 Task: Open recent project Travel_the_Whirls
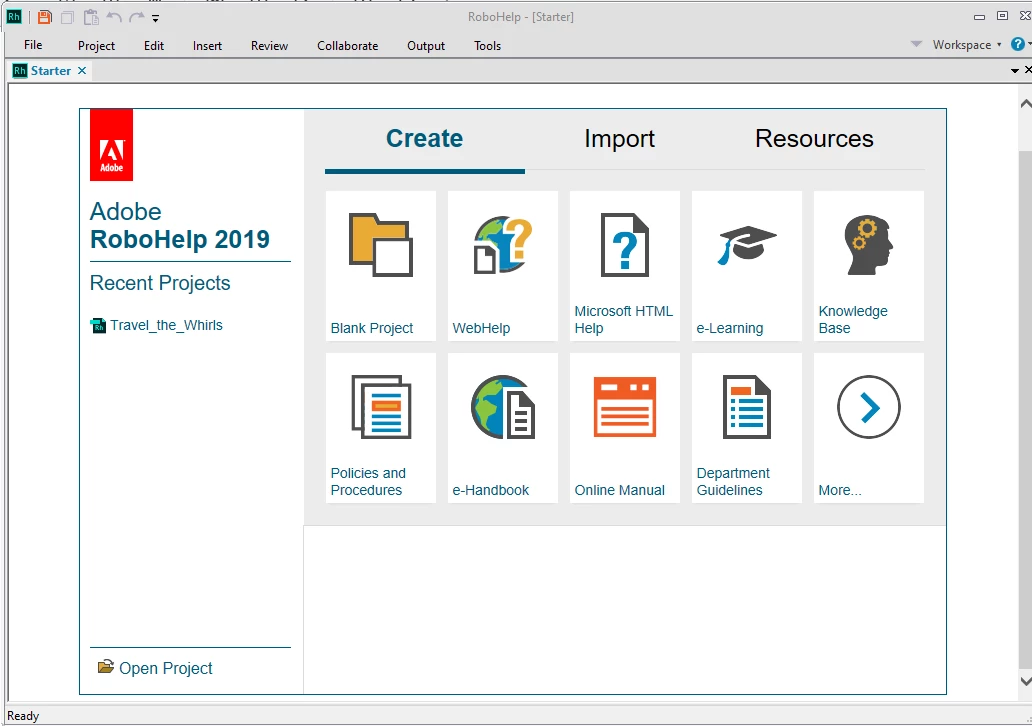[157, 325]
